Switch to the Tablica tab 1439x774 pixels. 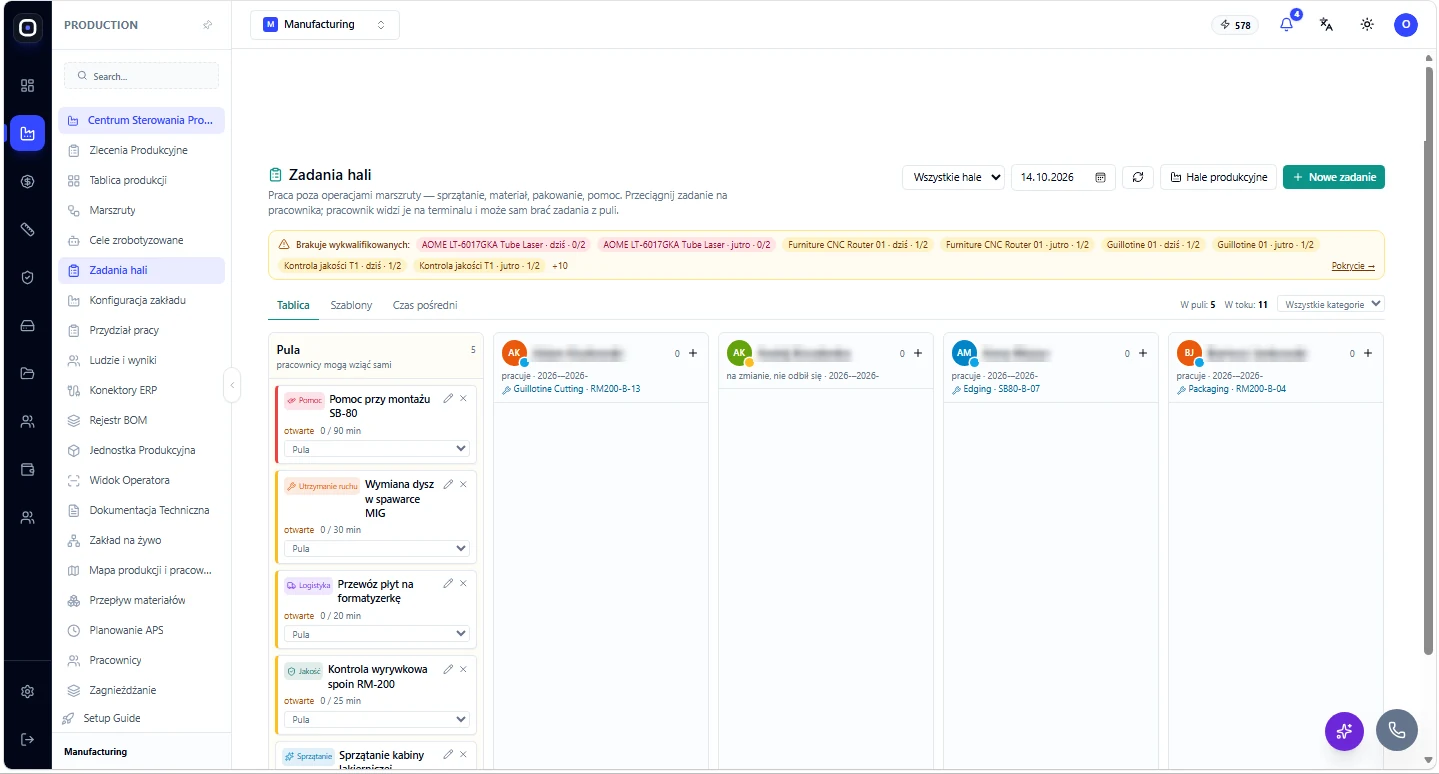click(293, 305)
